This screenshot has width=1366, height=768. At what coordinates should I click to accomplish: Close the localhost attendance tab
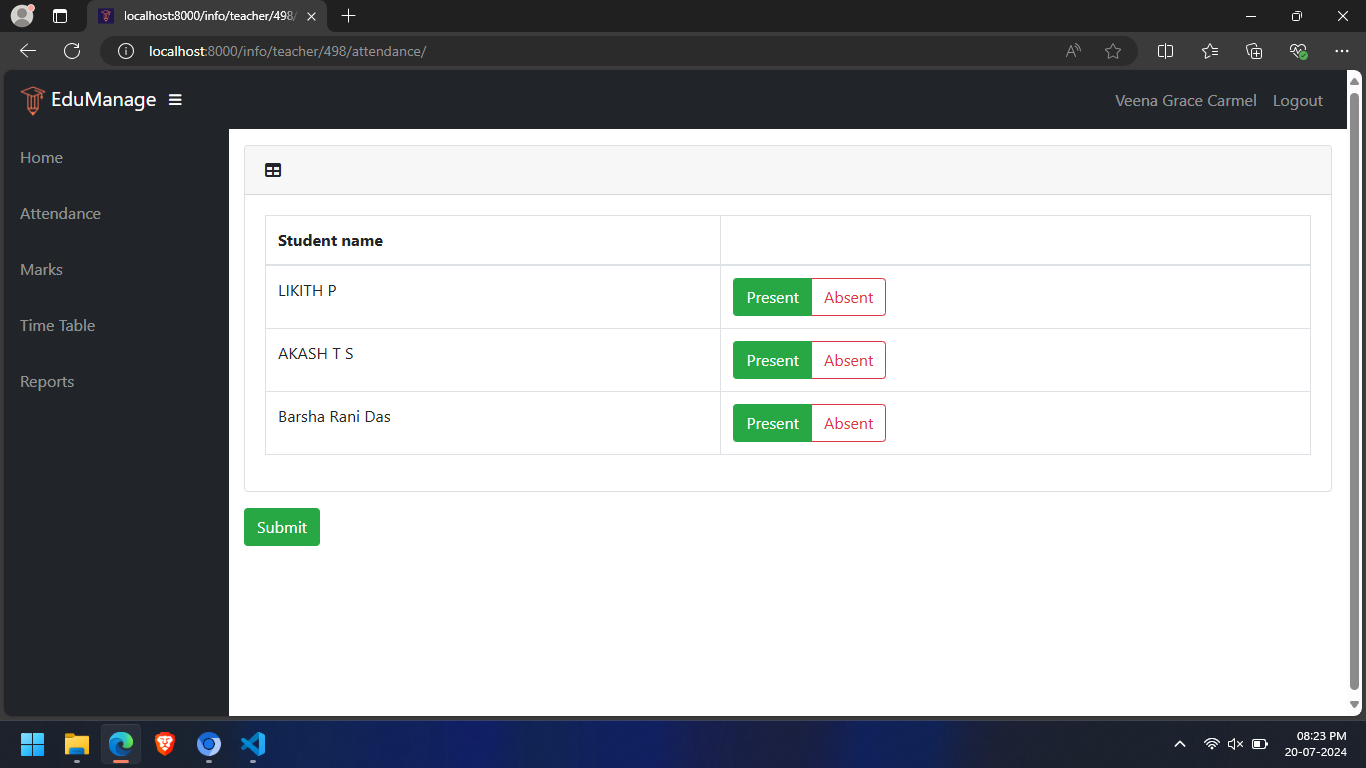[x=312, y=16]
